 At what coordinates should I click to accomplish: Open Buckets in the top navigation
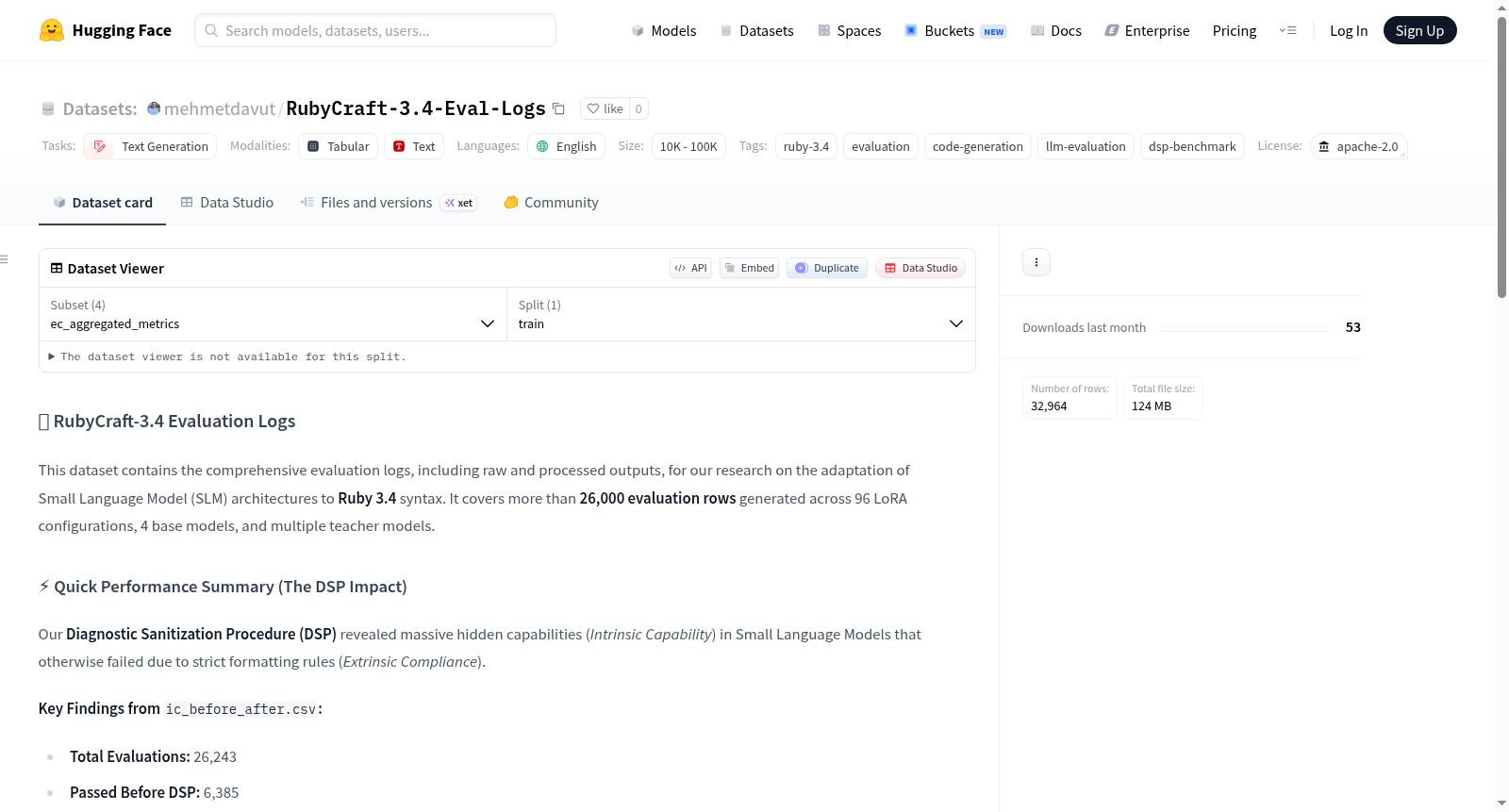coord(955,30)
